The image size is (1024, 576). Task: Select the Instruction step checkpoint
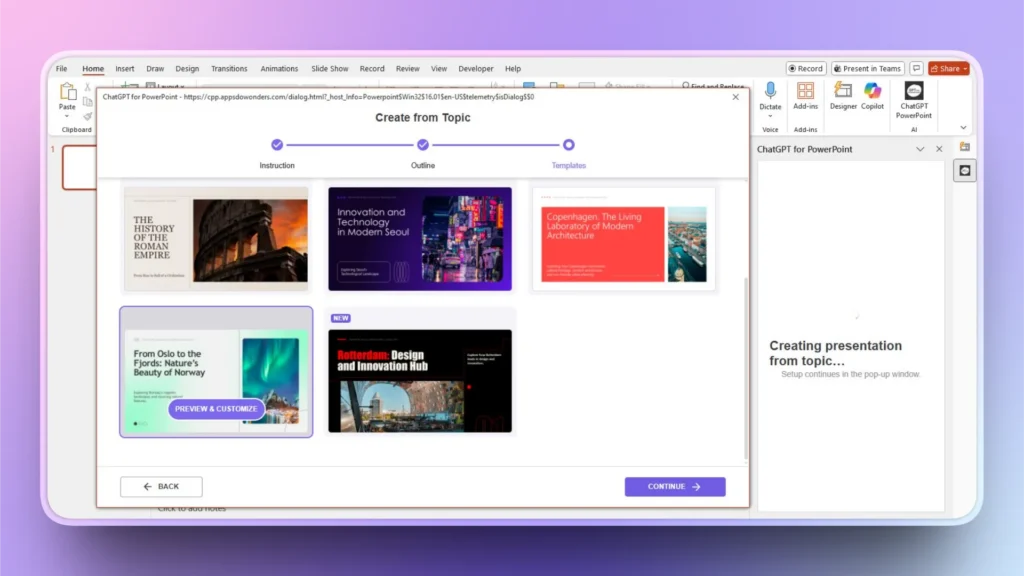point(277,144)
